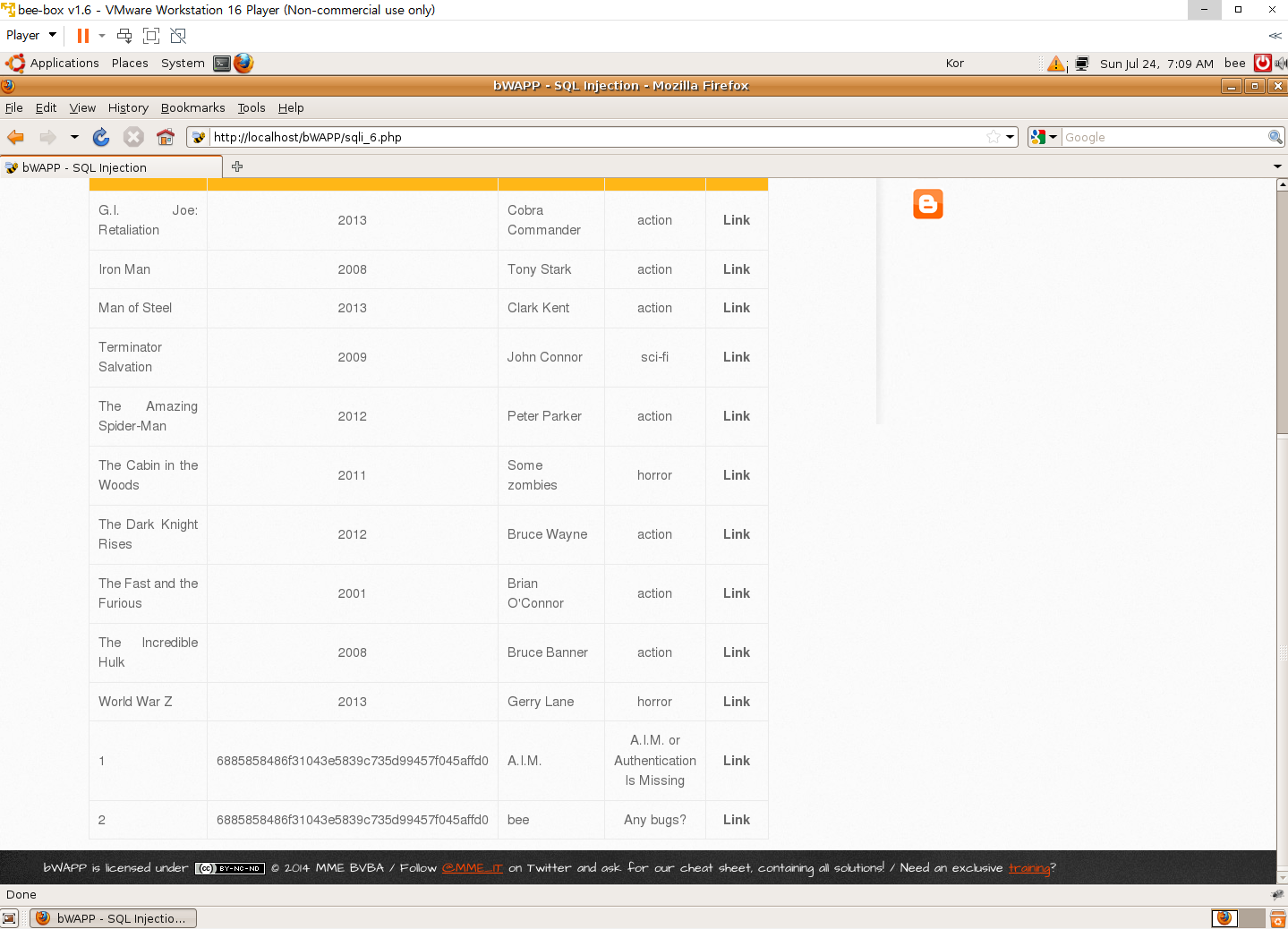Open the File menu
Image resolution: width=1288 pixels, height=929 pixels.
click(14, 107)
